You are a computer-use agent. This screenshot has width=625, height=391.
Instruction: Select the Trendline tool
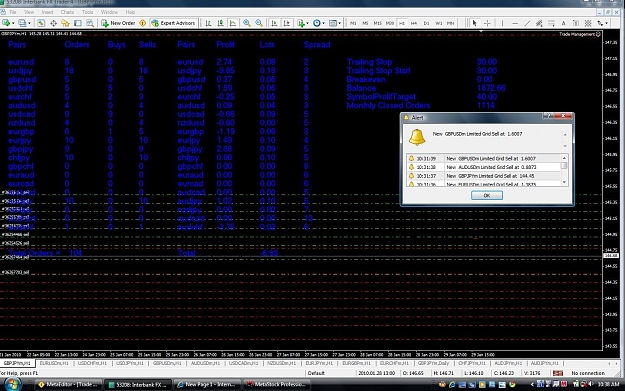point(527,23)
